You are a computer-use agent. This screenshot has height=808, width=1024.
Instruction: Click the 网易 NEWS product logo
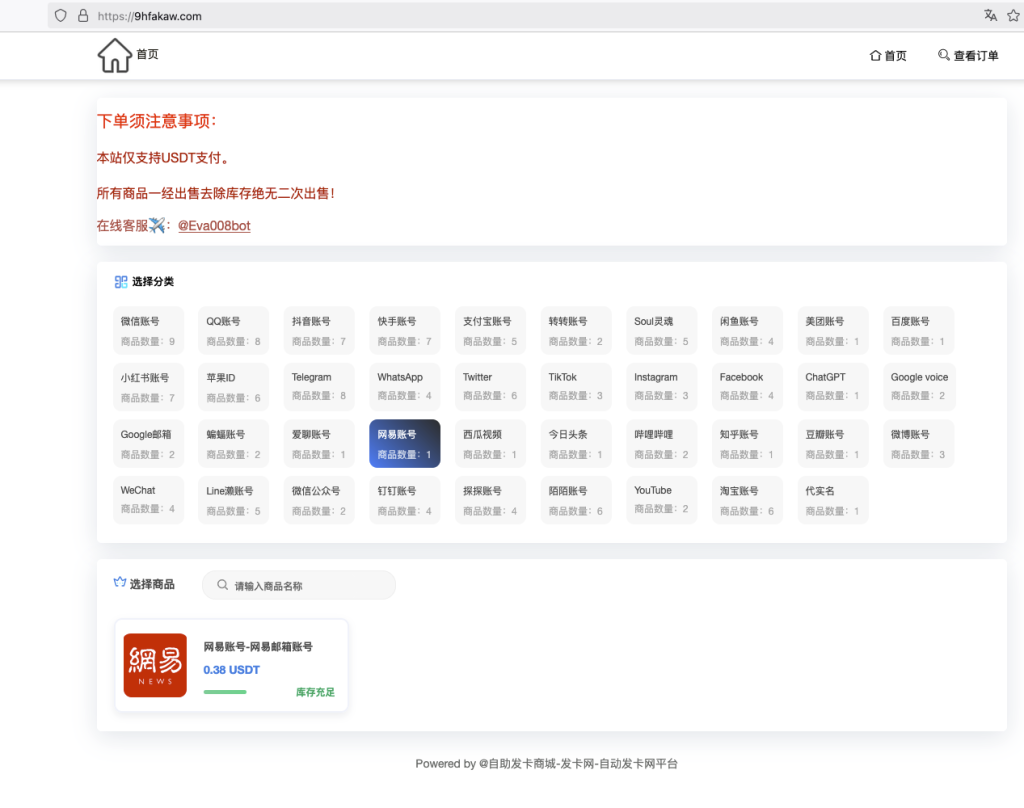[x=155, y=665]
